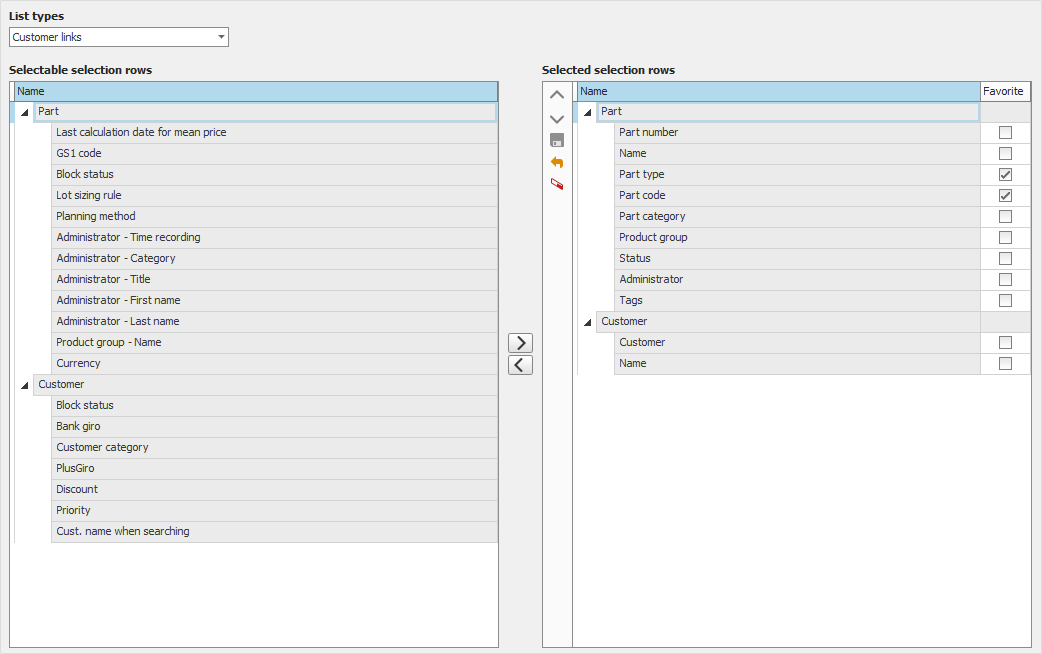The image size is (1042, 654).
Task: Click the move row up arrow
Action: pyautogui.click(x=557, y=96)
